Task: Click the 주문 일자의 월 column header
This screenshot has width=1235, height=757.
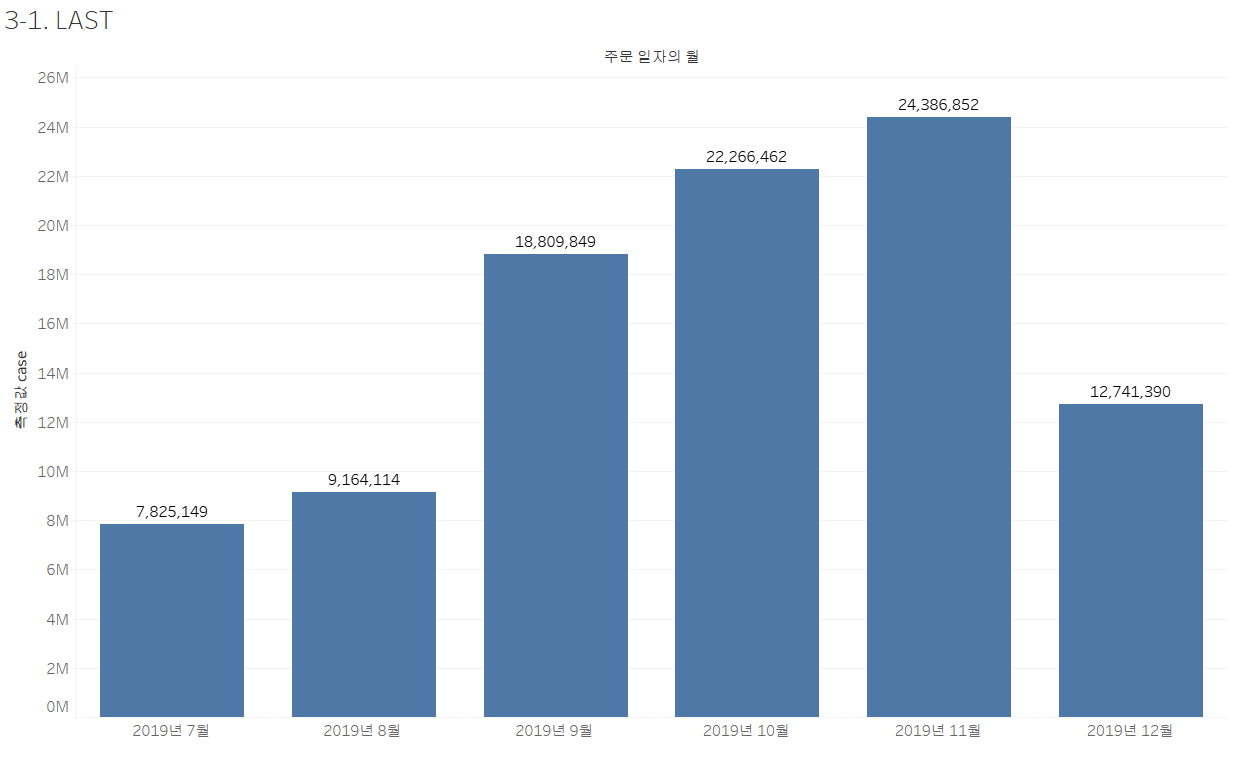Action: point(651,57)
